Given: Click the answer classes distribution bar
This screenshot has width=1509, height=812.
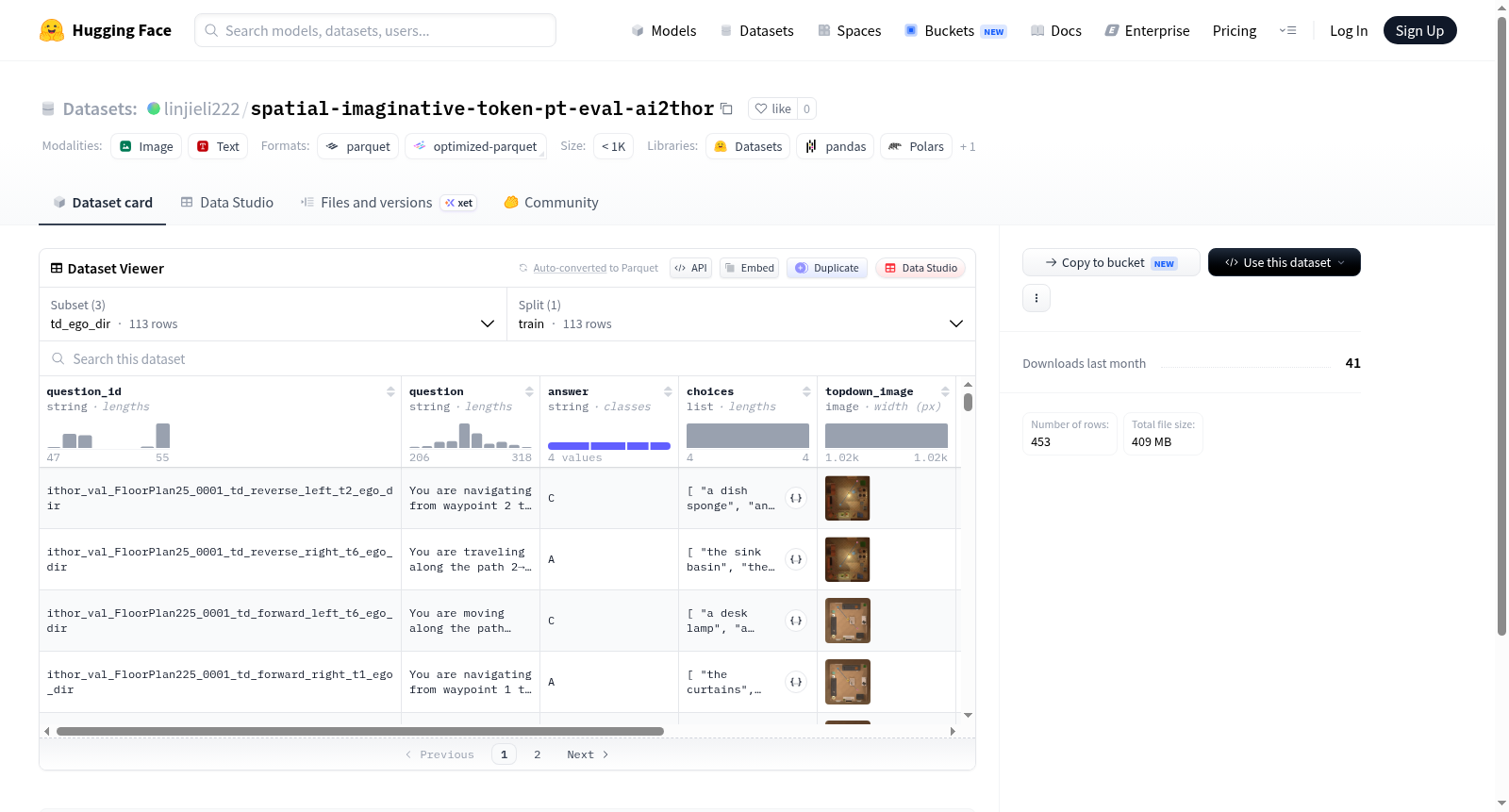Looking at the screenshot, I should pos(609,445).
